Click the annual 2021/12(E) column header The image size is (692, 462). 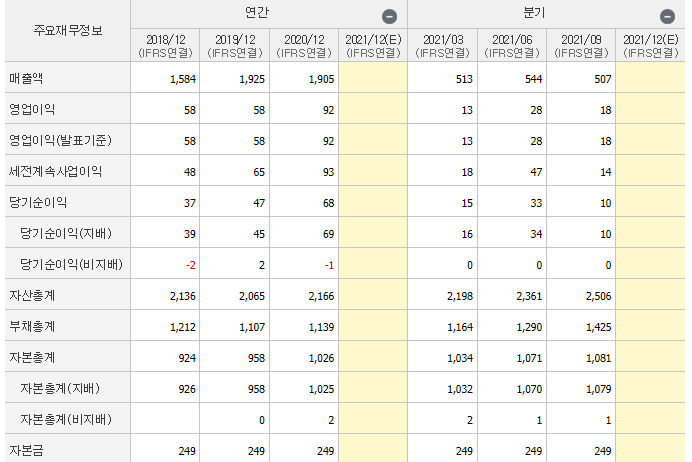point(373,46)
